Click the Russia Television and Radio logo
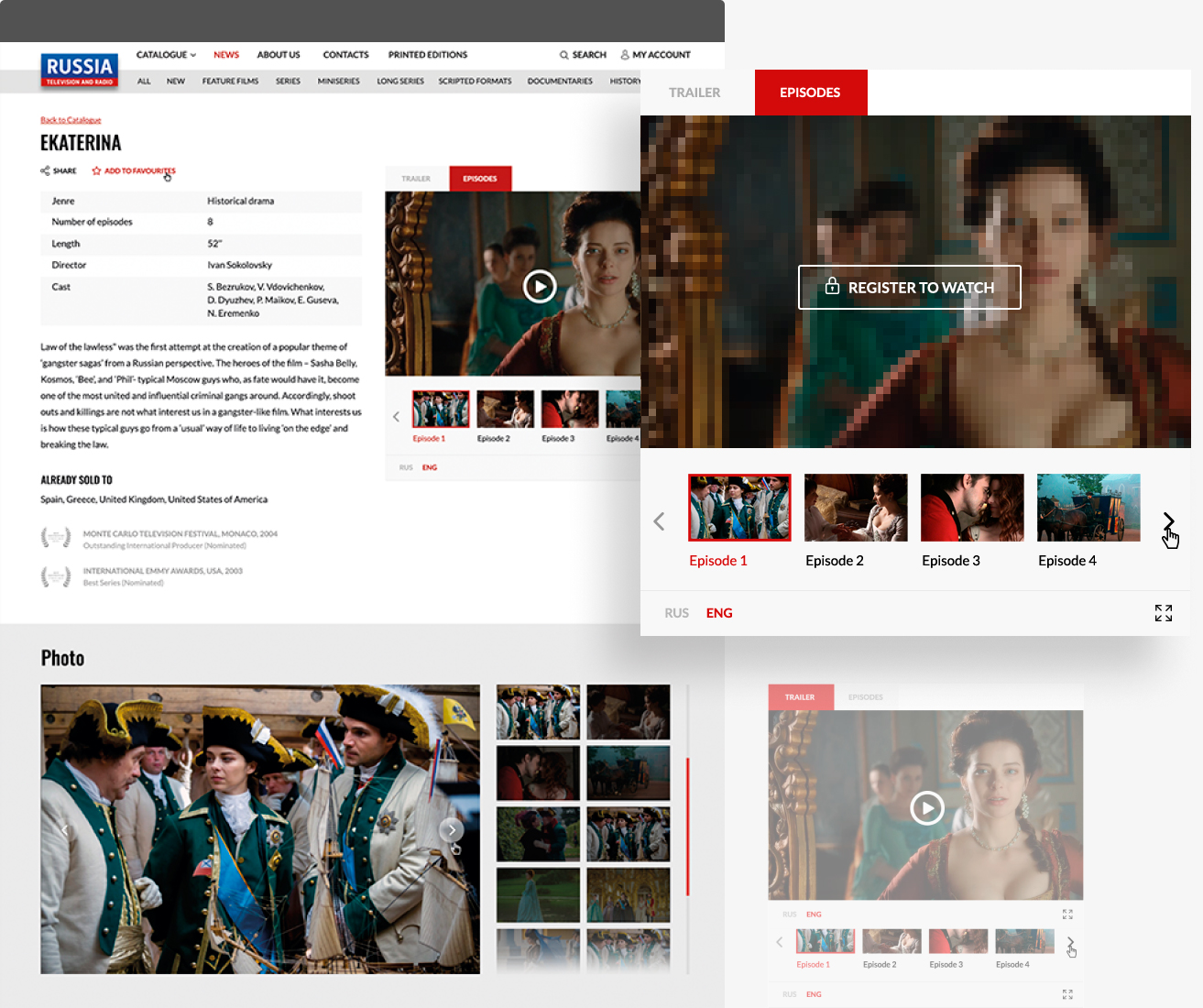Screen dimensions: 1203x1008 (x=80, y=70)
